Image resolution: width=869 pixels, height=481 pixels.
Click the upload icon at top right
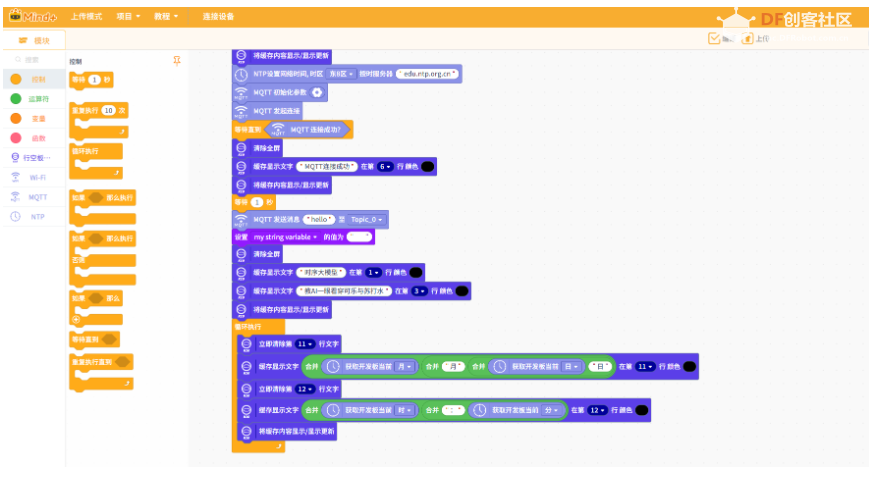(x=748, y=38)
